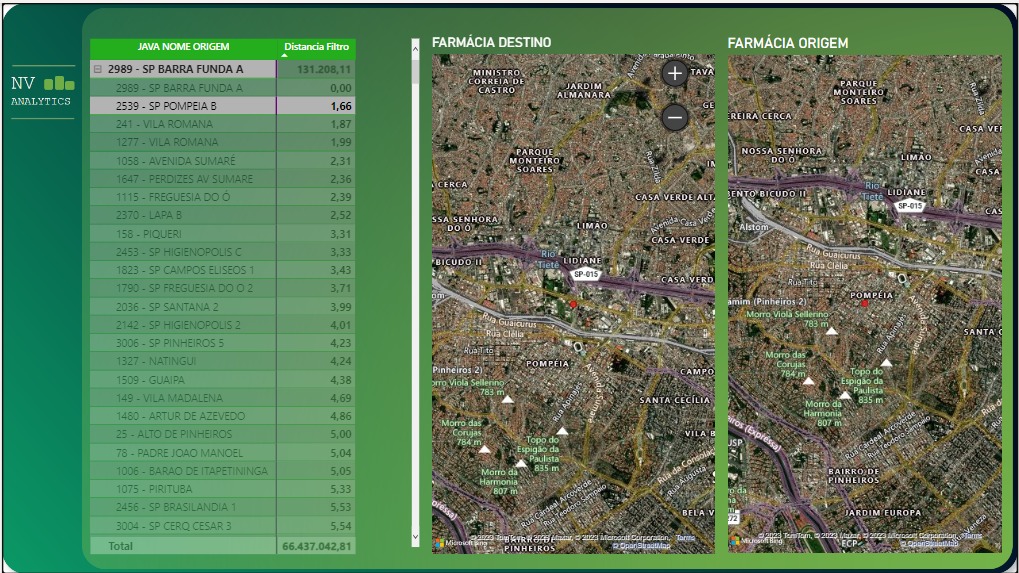Select row 1006 - BARAO DE ITAPETININGA
The width and height of the screenshot is (1019, 573).
point(223,471)
